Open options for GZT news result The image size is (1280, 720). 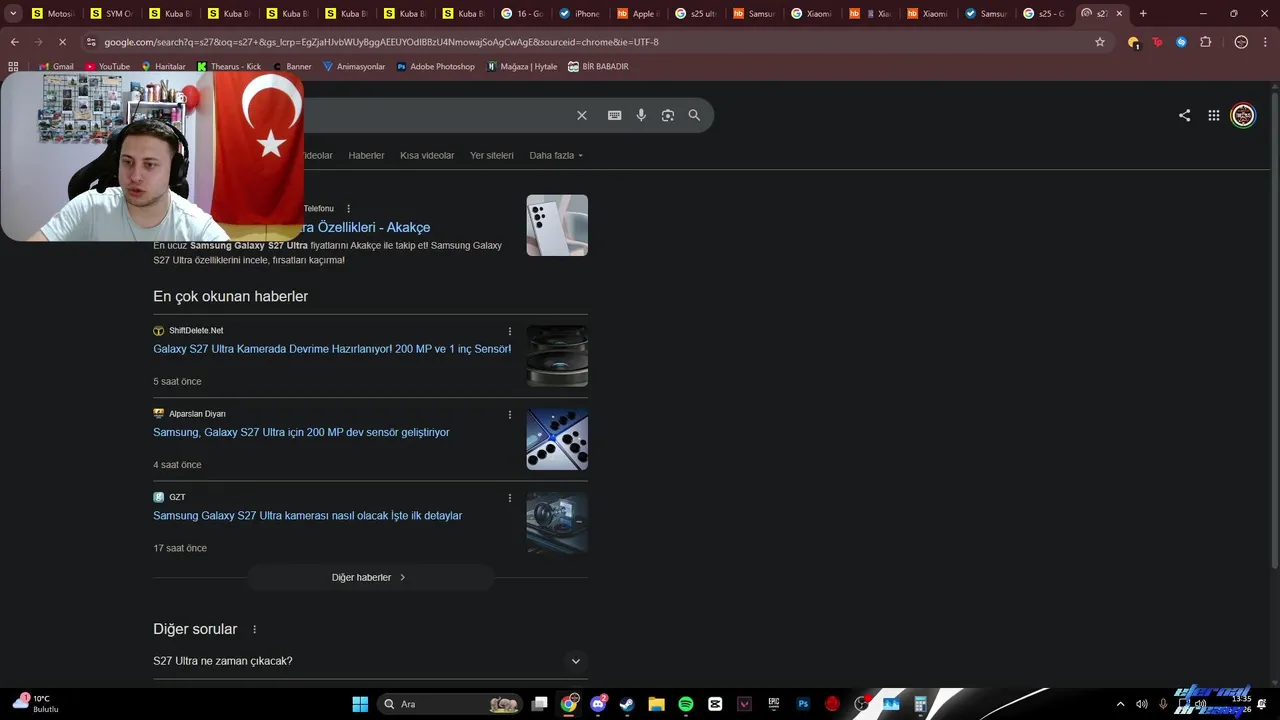(x=510, y=498)
